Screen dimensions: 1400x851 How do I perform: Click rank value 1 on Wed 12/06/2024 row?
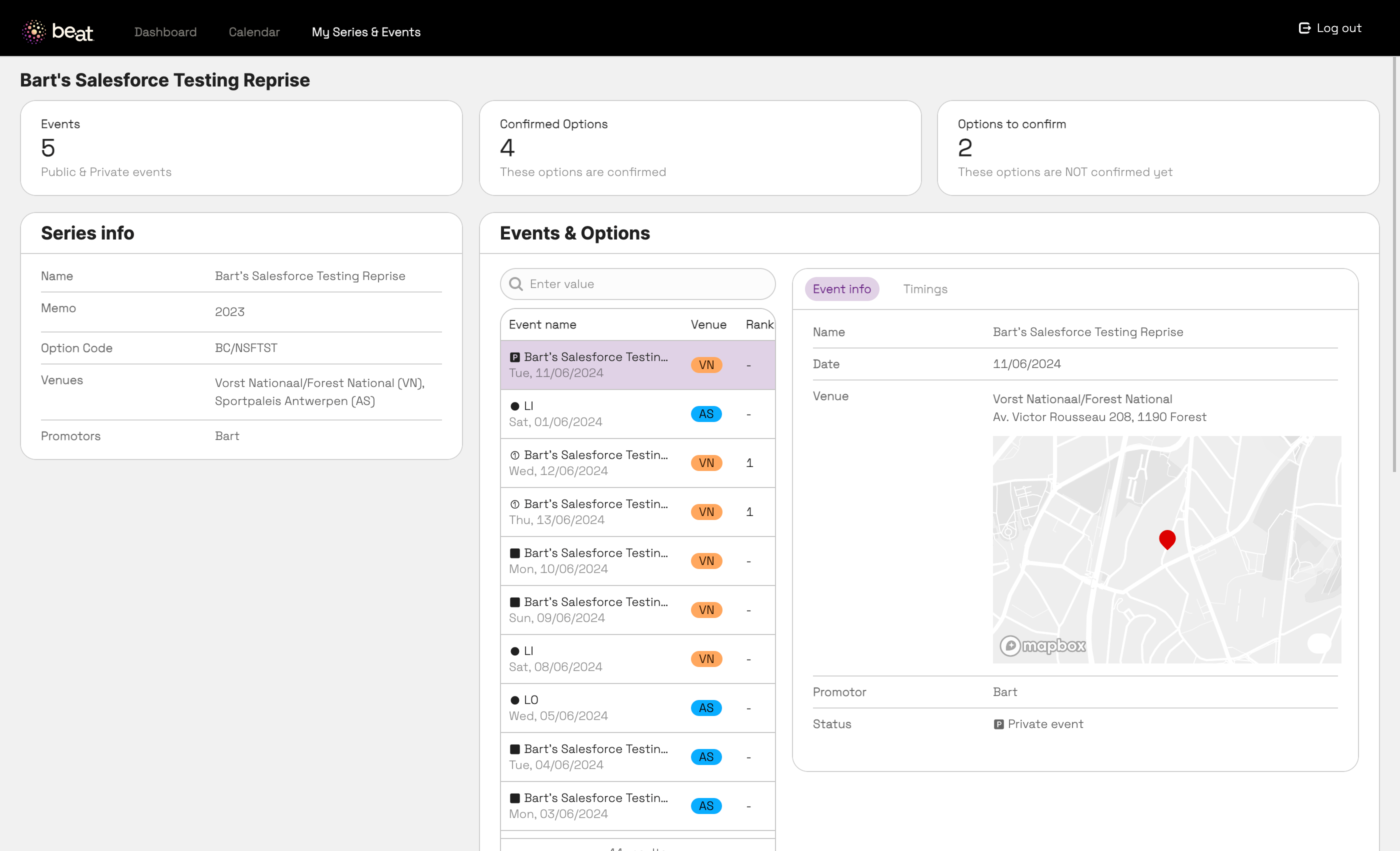pyautogui.click(x=749, y=463)
